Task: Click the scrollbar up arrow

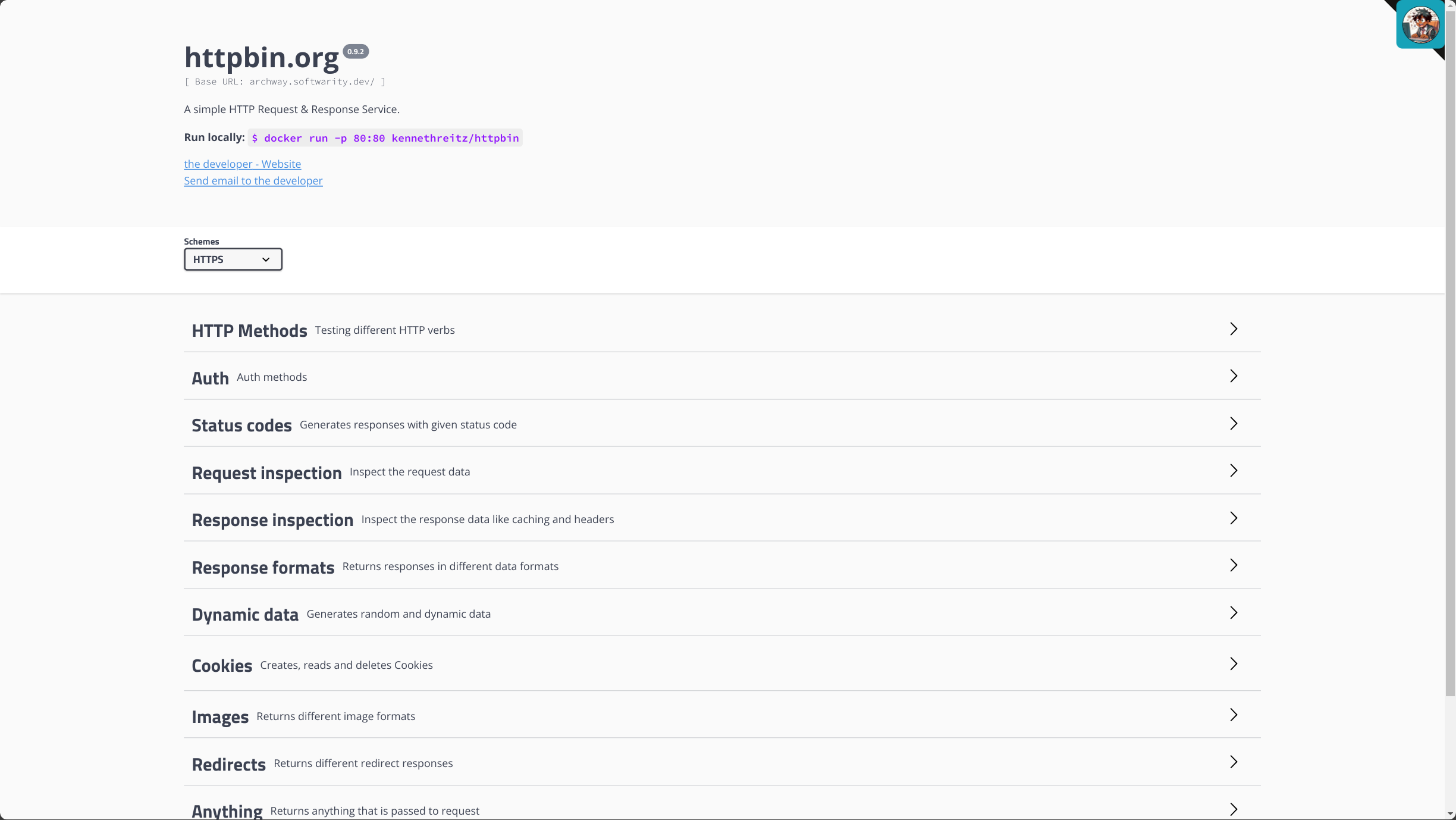Action: click(1450, 4)
